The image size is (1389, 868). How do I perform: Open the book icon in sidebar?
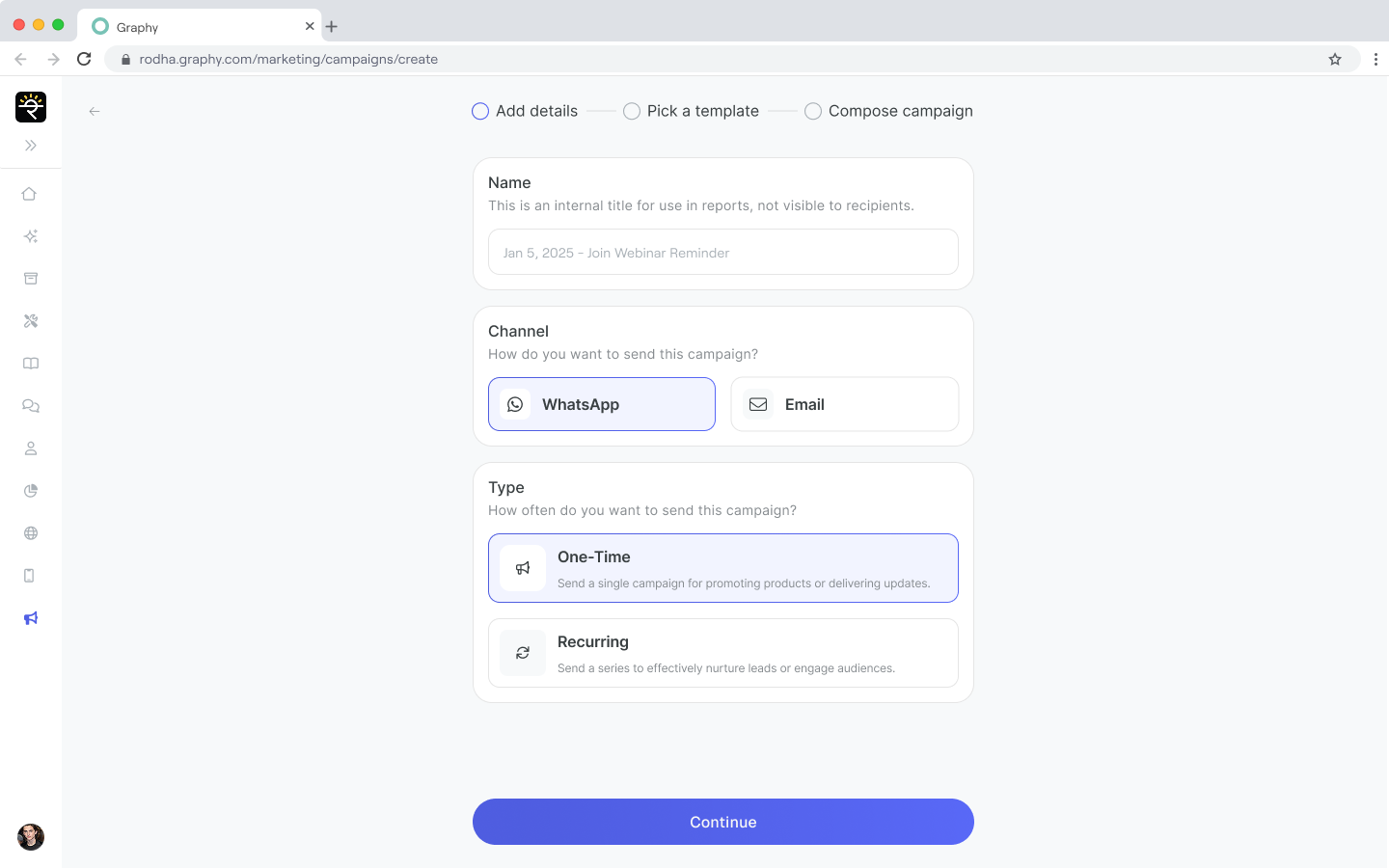[x=30, y=364]
